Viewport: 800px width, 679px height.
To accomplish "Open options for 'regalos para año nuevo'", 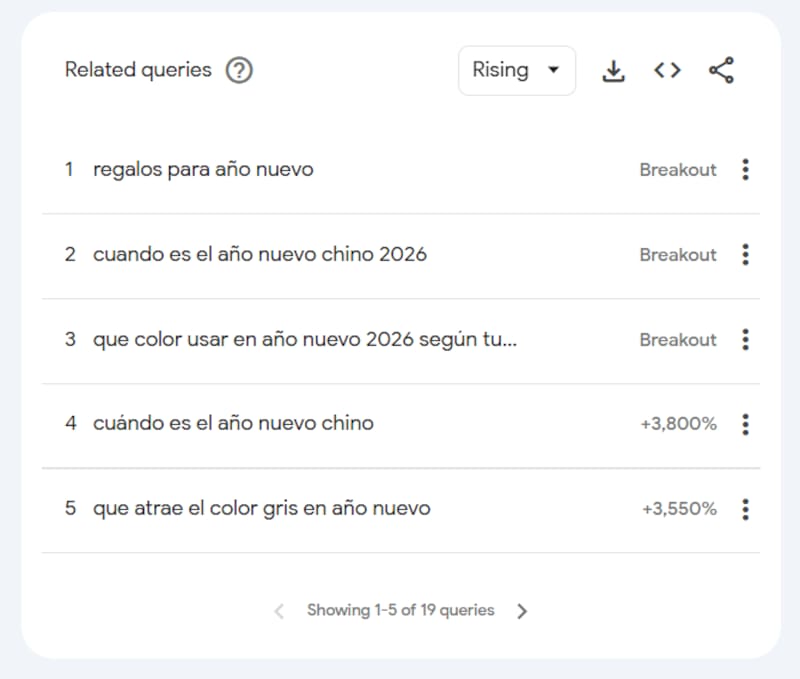I will (745, 170).
